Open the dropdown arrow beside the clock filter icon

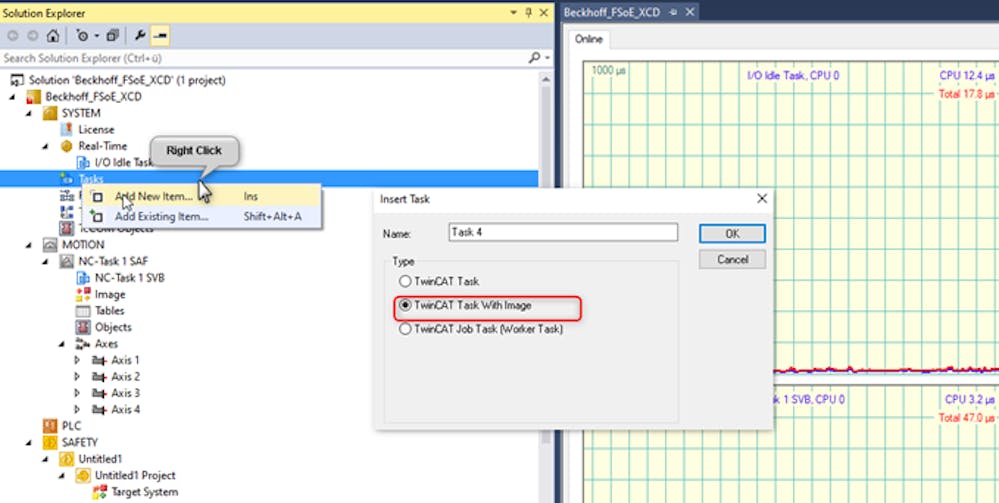coord(96,36)
